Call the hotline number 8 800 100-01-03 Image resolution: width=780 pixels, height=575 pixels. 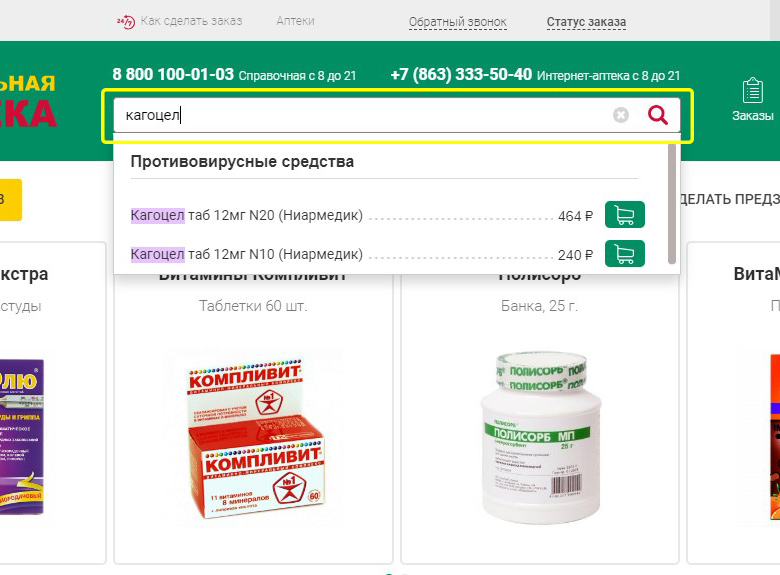coord(173,75)
